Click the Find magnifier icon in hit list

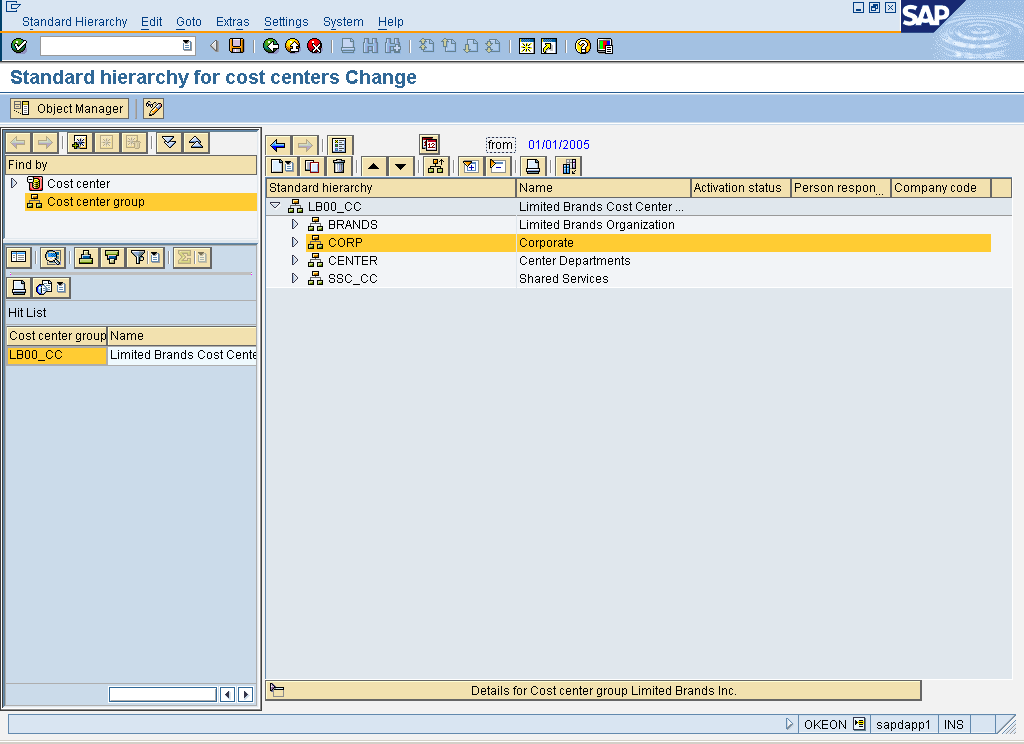click(x=52, y=257)
